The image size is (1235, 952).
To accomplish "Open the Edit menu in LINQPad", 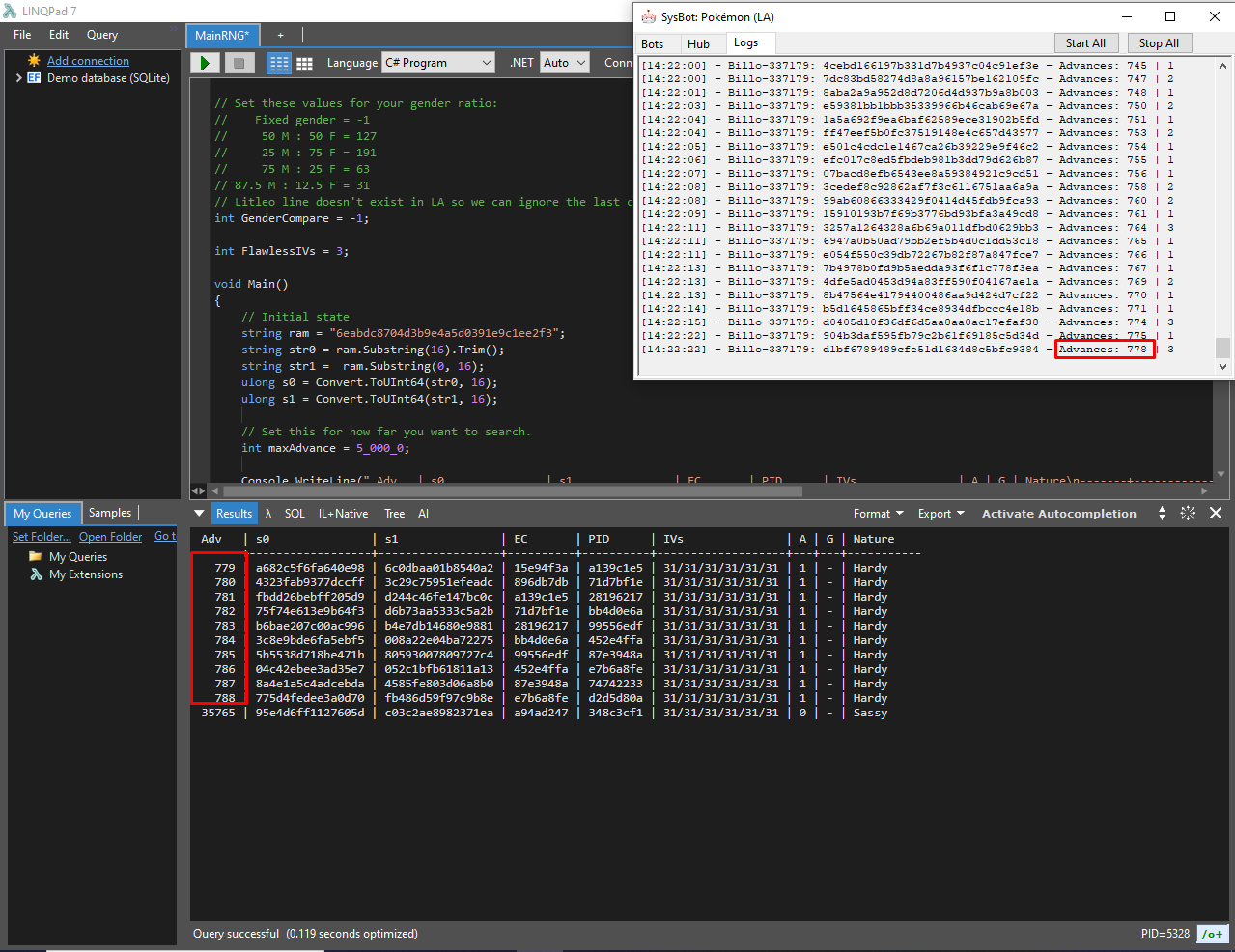I will click(x=59, y=35).
